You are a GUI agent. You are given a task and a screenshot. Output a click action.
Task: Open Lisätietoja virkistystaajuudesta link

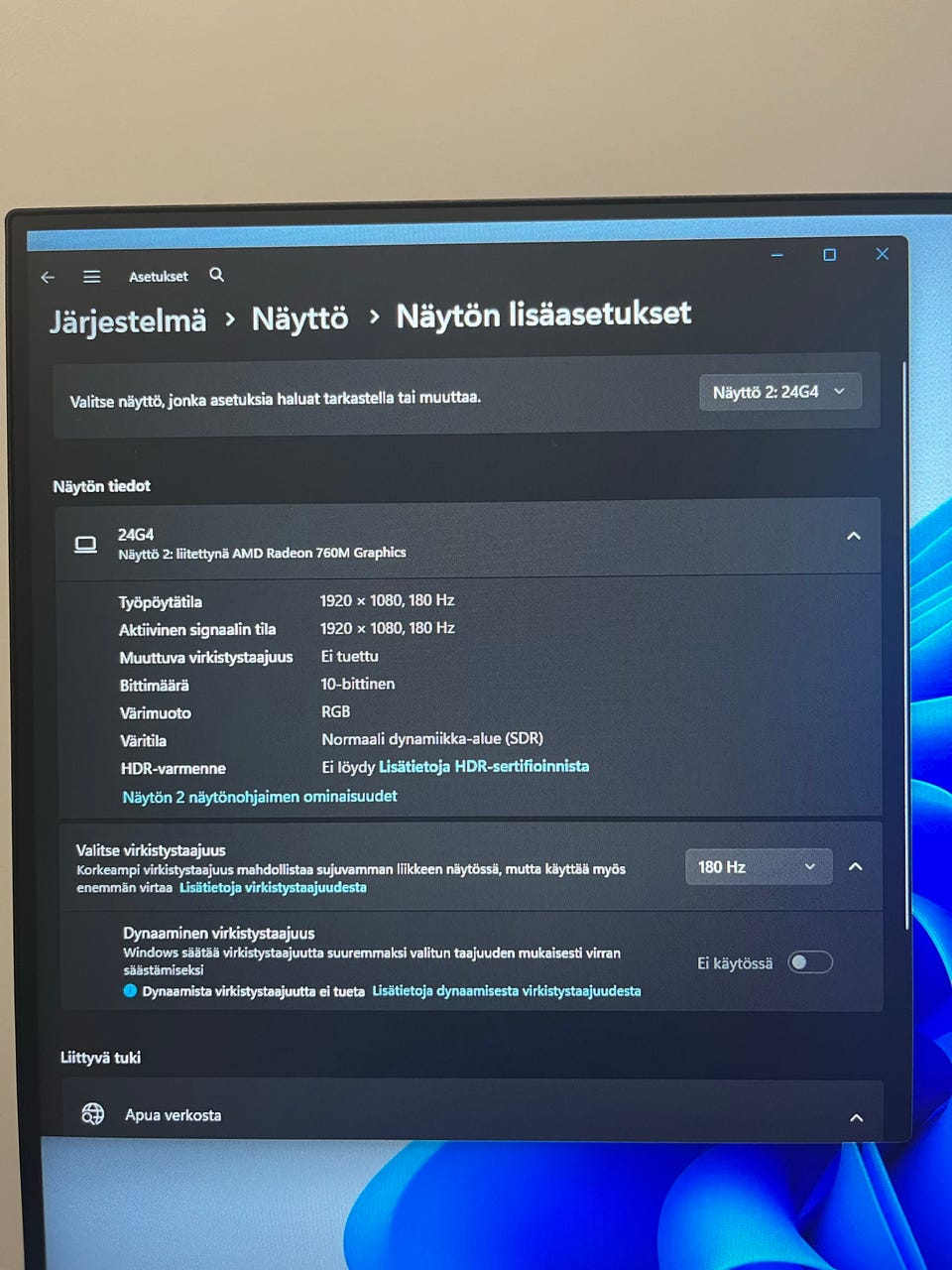(x=273, y=887)
